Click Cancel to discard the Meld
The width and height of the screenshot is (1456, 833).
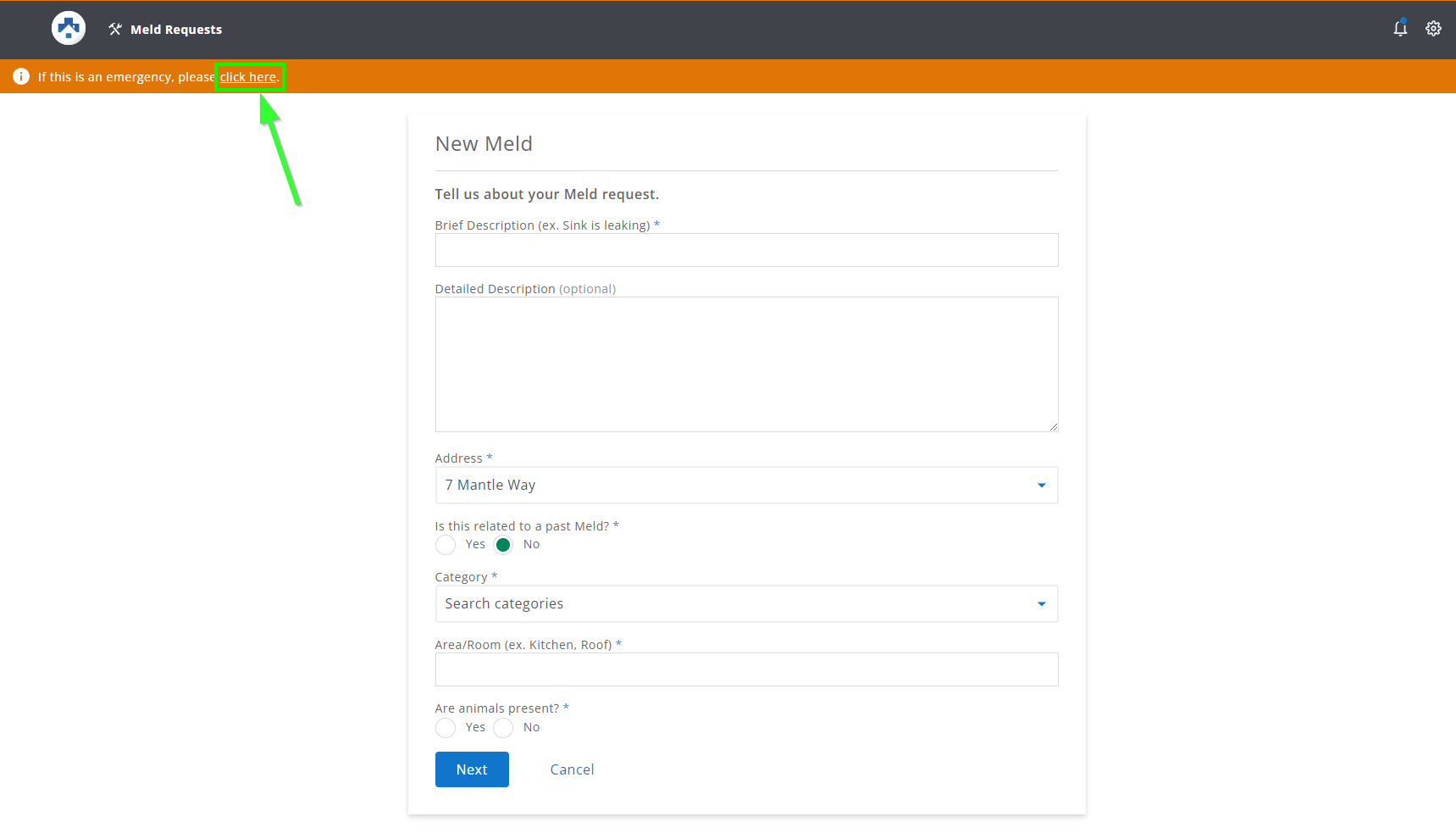click(572, 769)
